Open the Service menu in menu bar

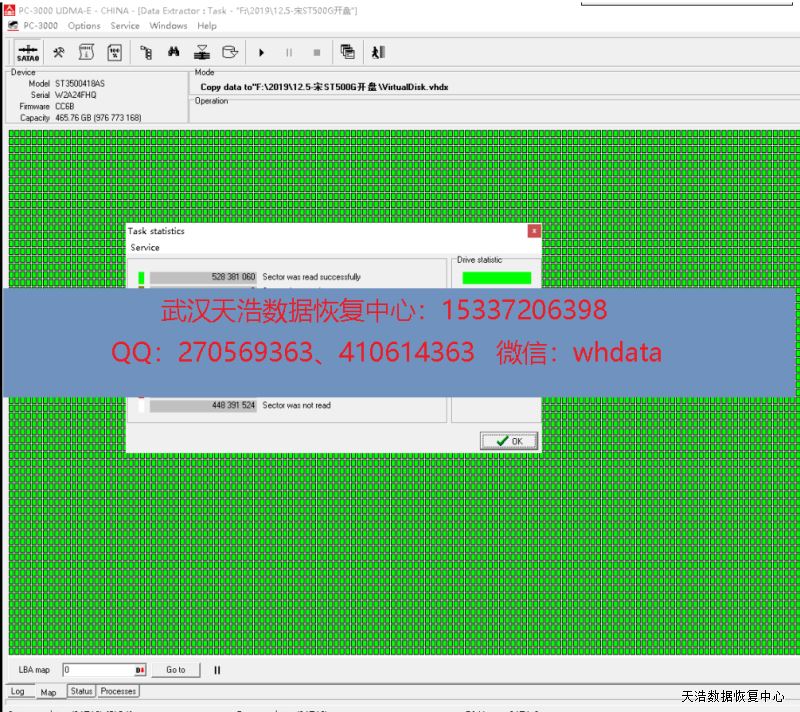pos(125,26)
